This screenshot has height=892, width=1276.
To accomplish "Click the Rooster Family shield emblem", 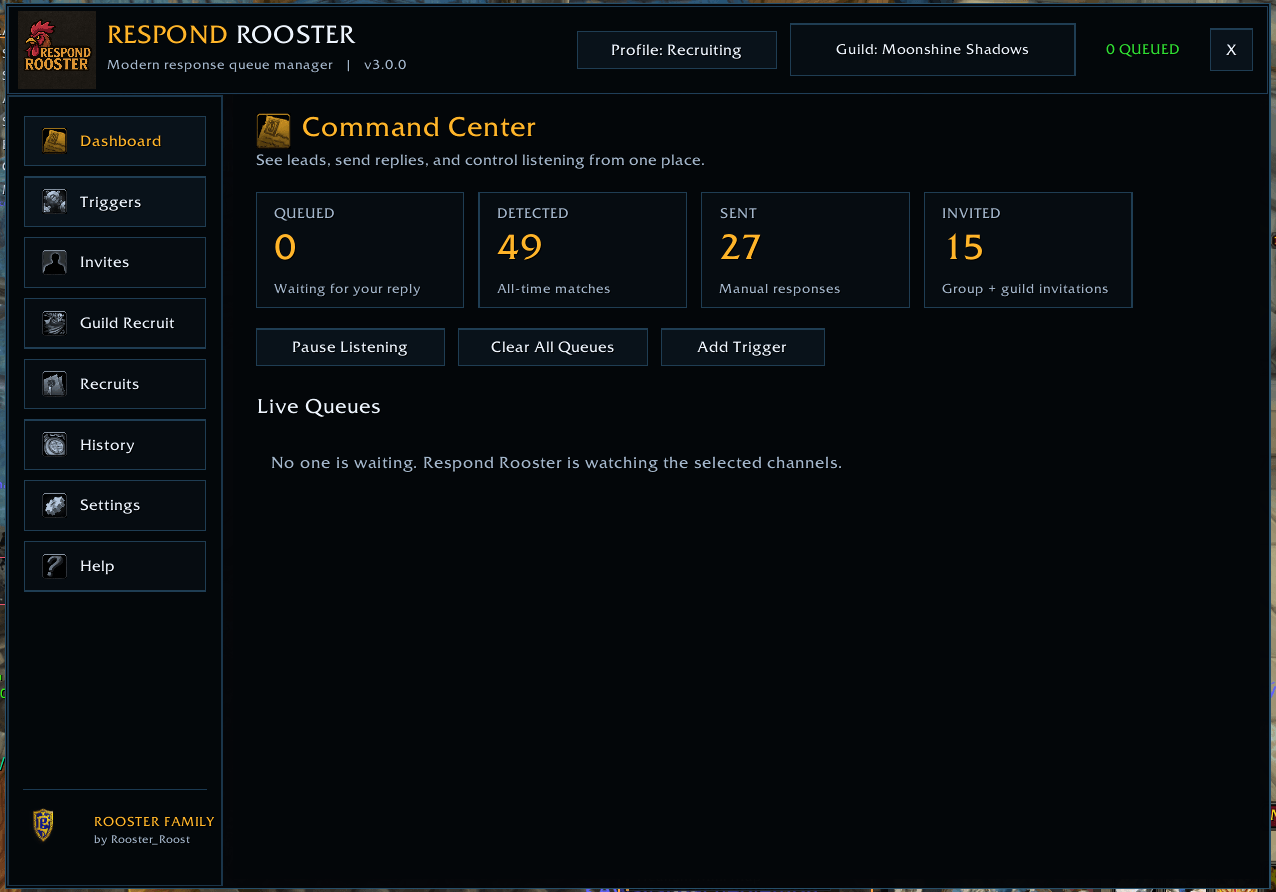I will click(x=43, y=825).
